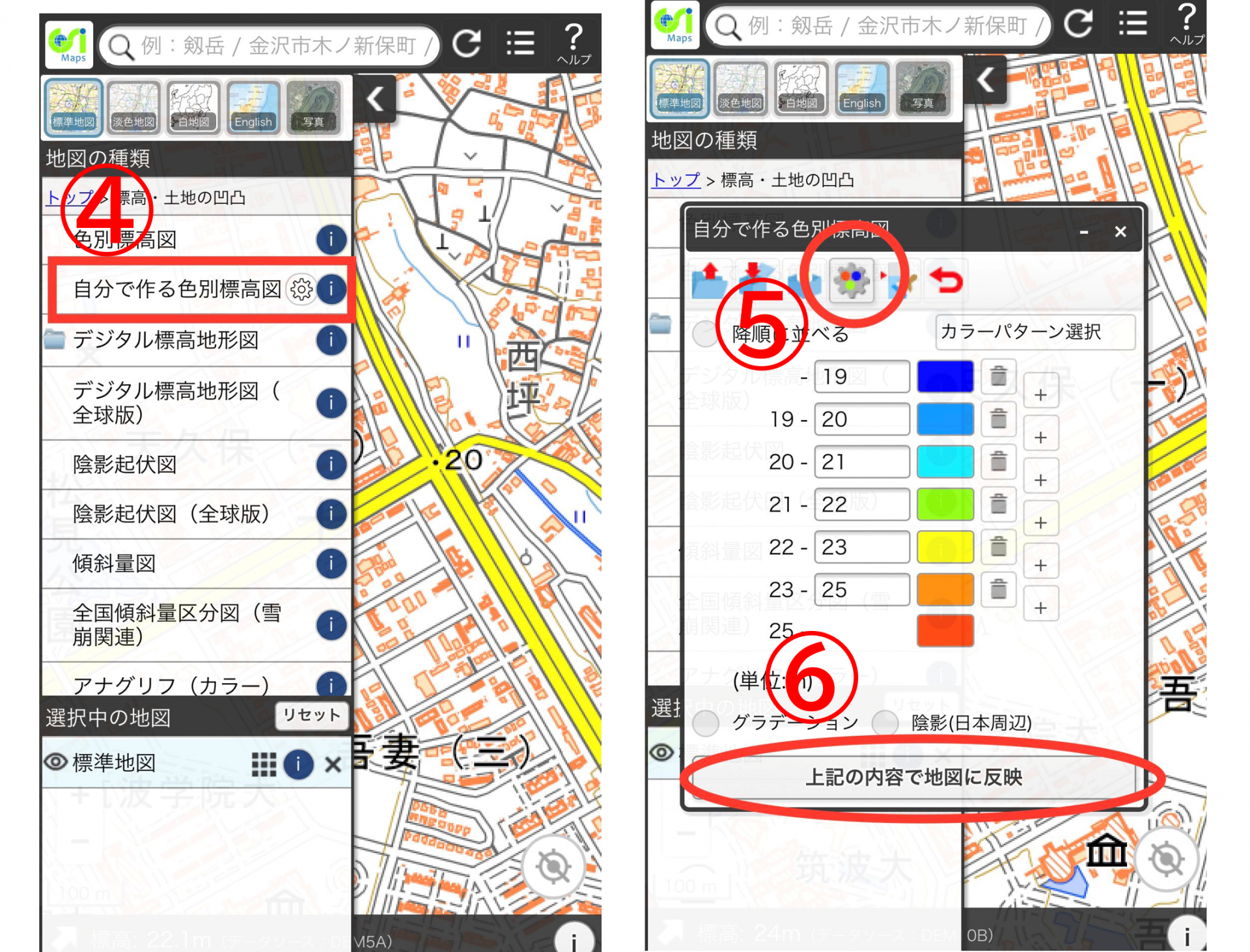Click the トップ breadcrumb link in right screenshot
1250x952 pixels.
click(676, 180)
